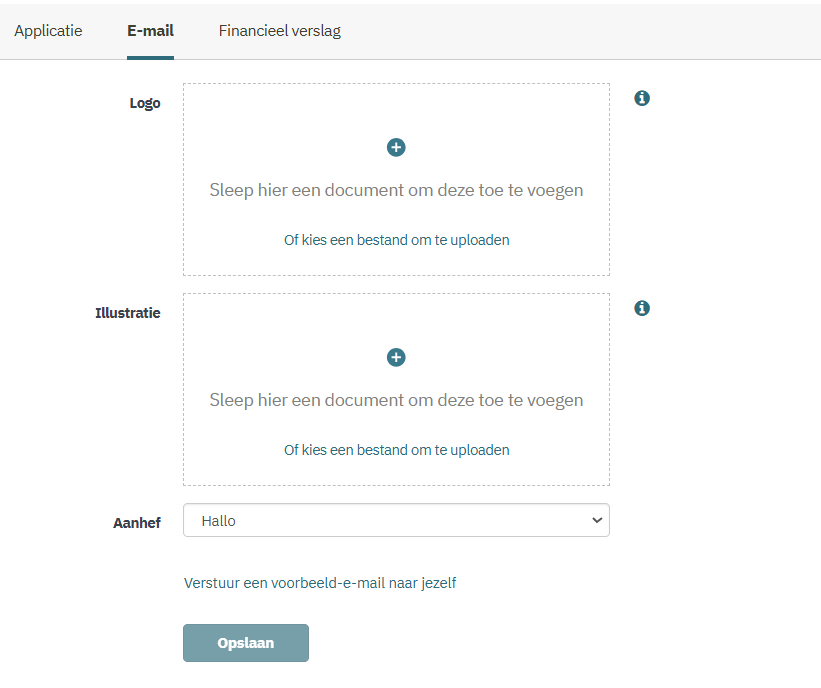This screenshot has height=688, width=821.
Task: Select the E-mail tab
Action: [150, 31]
